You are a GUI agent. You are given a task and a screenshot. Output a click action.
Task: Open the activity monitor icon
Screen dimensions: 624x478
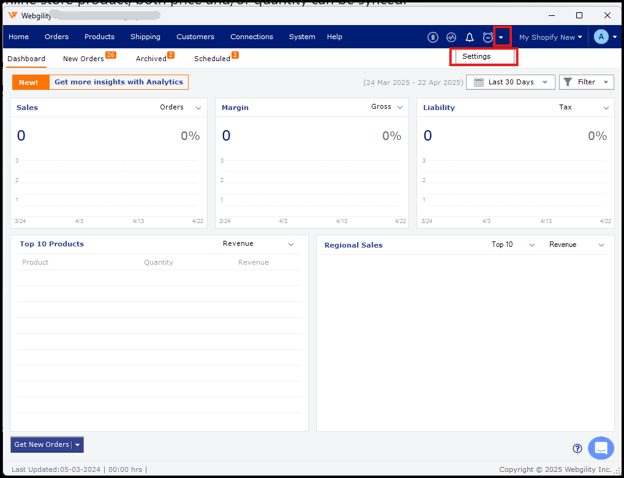click(451, 37)
